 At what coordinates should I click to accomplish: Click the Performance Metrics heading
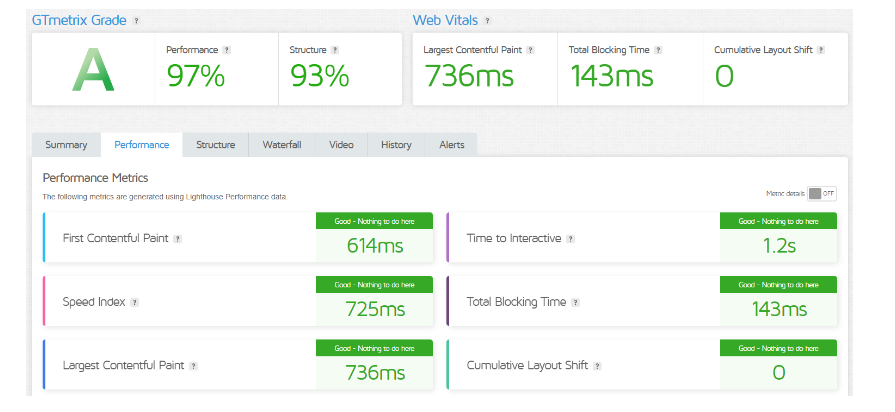(x=95, y=178)
